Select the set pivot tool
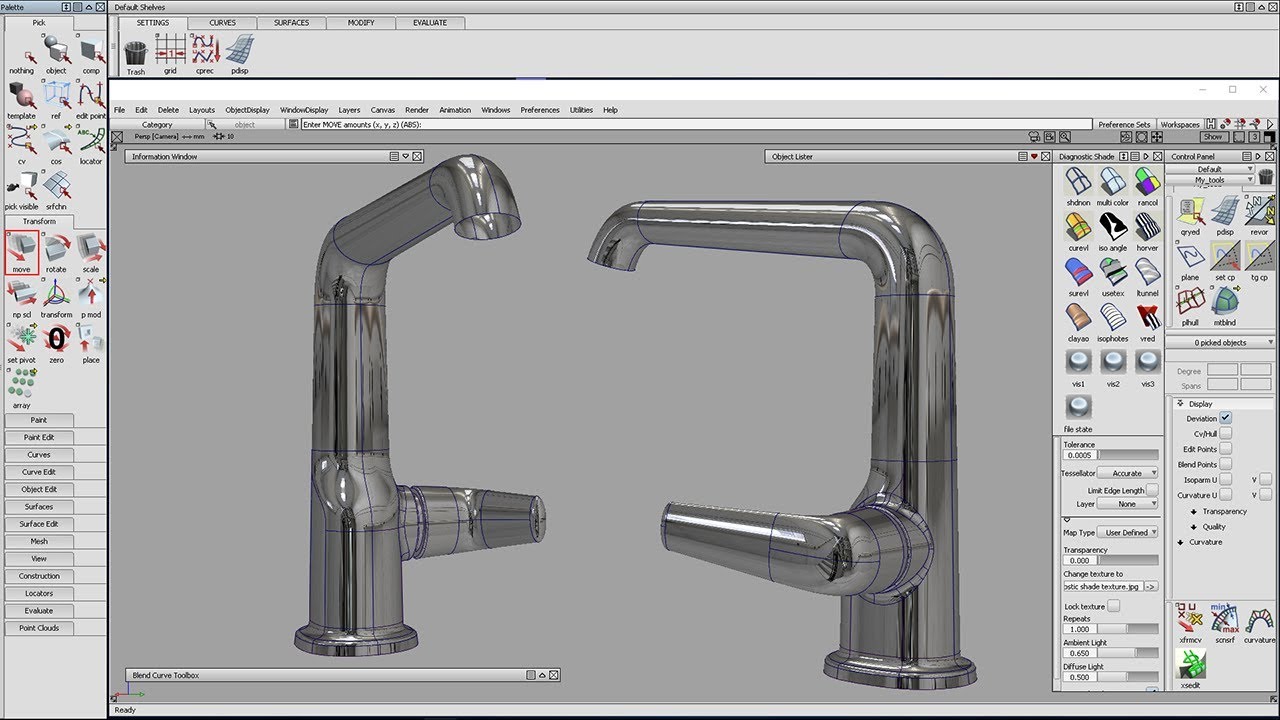The width and height of the screenshot is (1280, 720). (21, 342)
